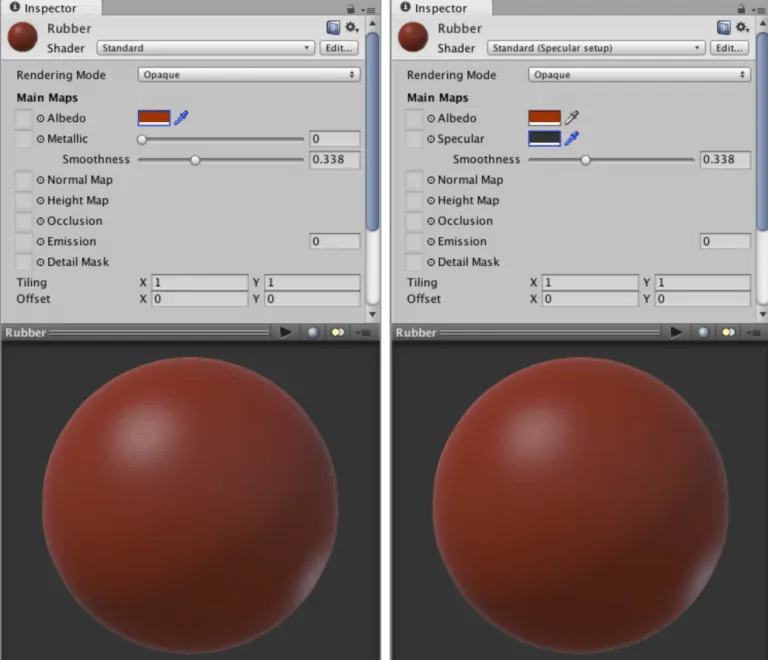
Task: Open help book icon in right Inspector
Action: [723, 27]
